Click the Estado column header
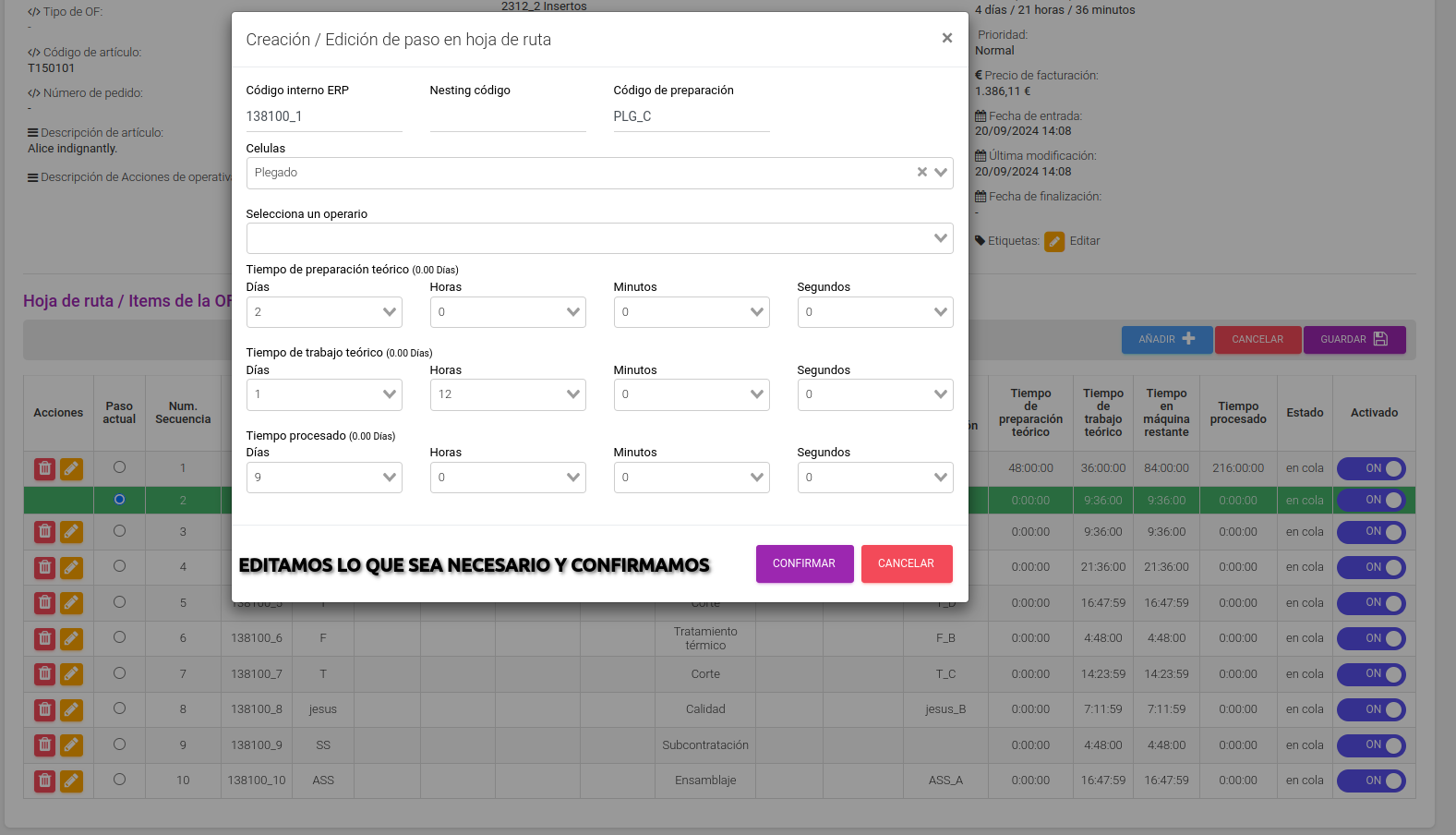The height and width of the screenshot is (835, 1456). point(1305,413)
